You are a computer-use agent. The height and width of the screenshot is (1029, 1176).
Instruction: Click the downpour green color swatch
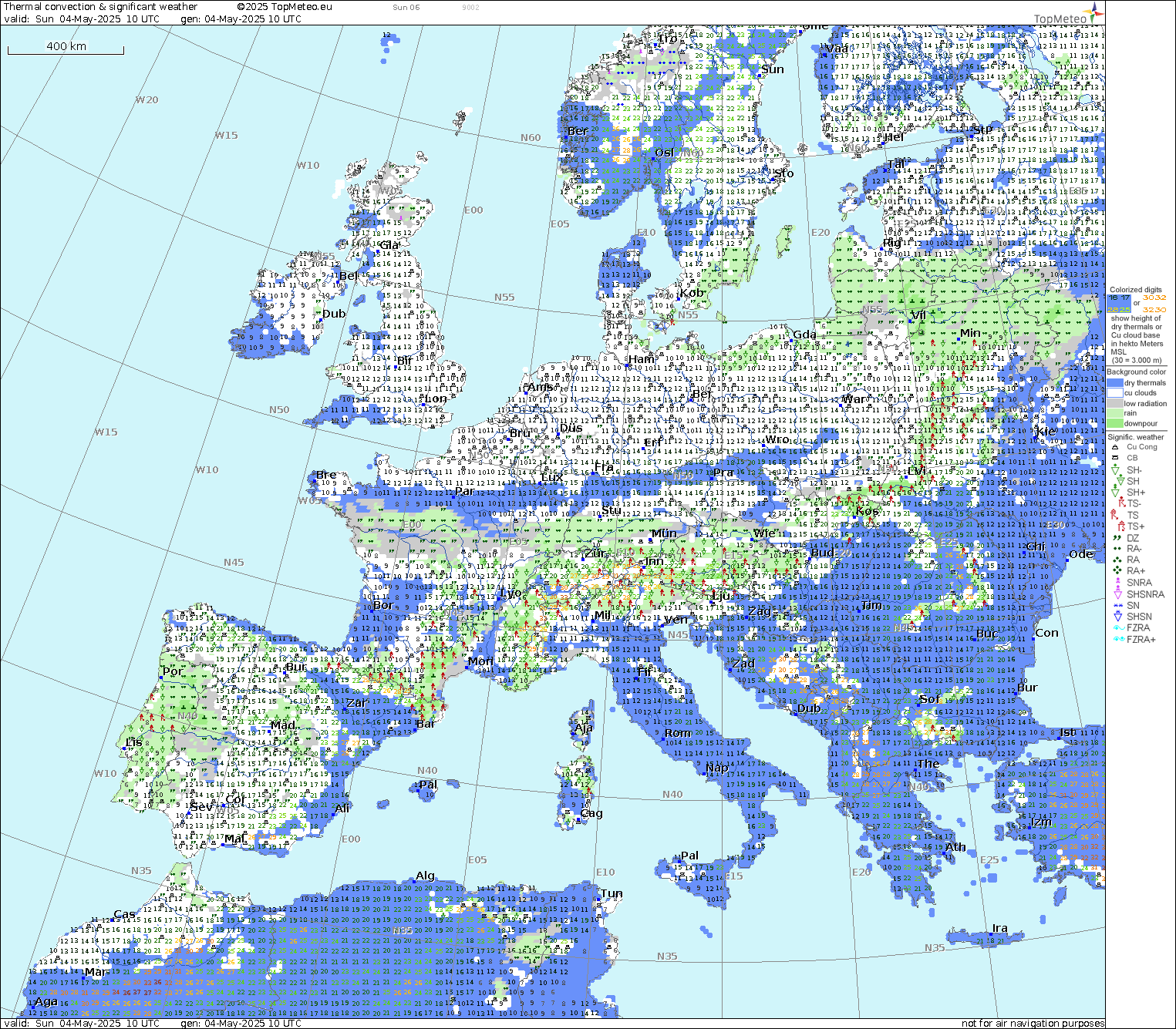click(1115, 423)
